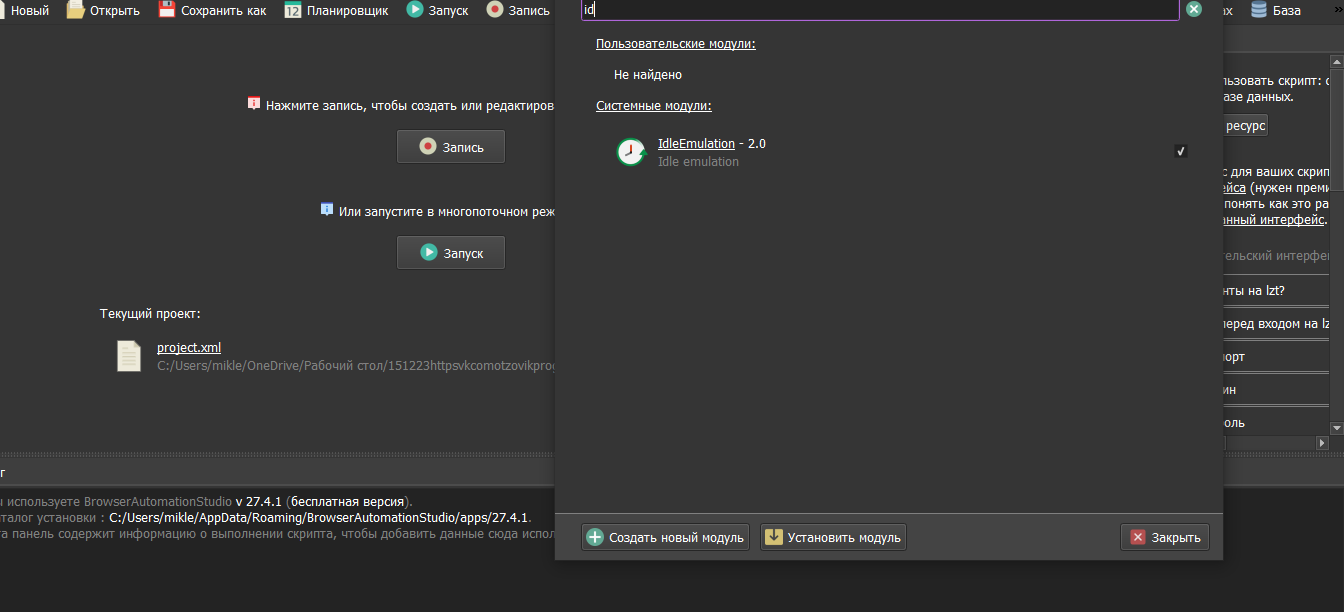Click Установить модуль button
Screen dimensions: 1344x612
(x=833, y=537)
